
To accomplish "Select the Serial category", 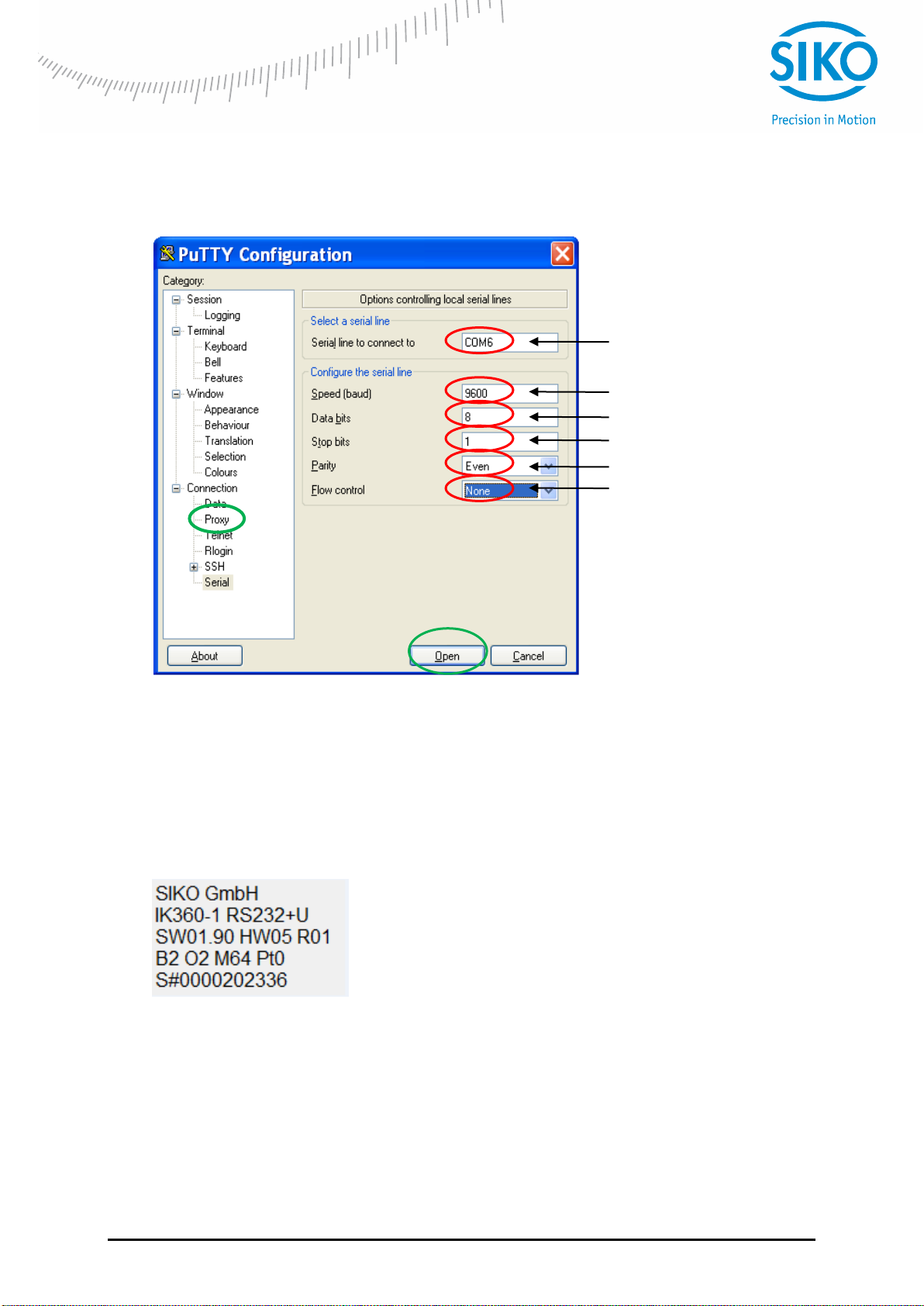I will click(217, 582).
